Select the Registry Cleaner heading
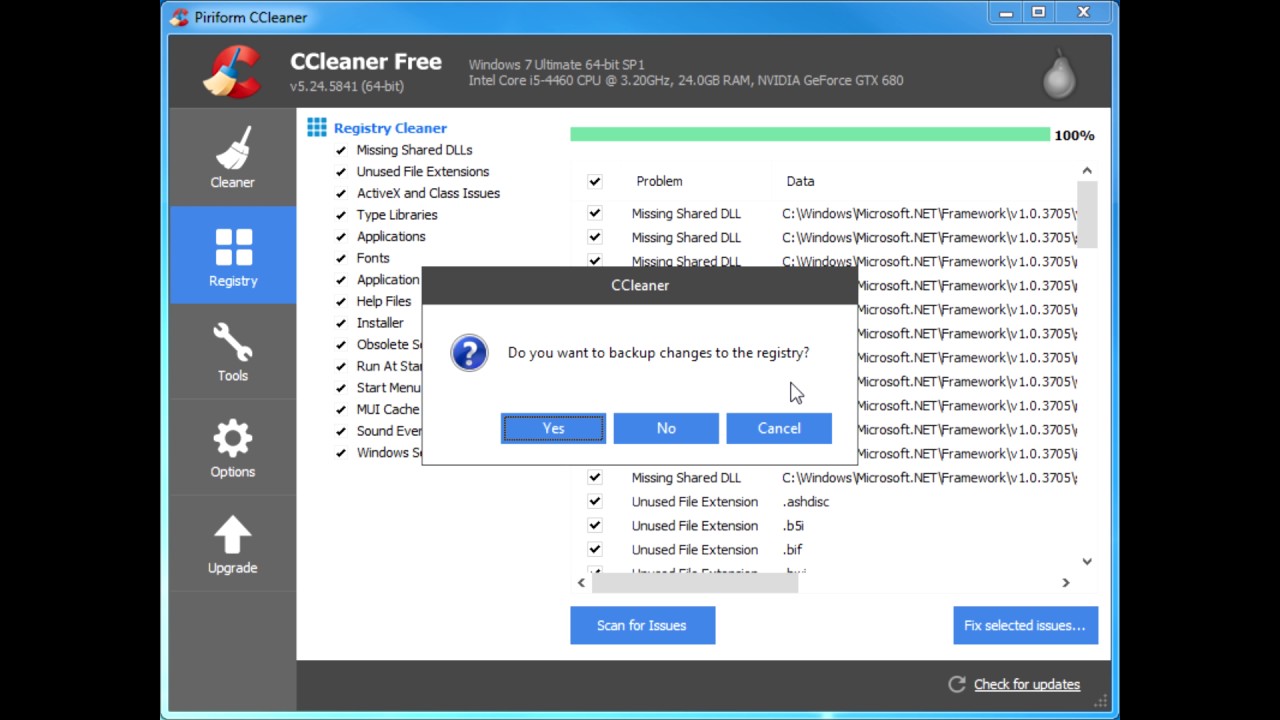 click(390, 128)
